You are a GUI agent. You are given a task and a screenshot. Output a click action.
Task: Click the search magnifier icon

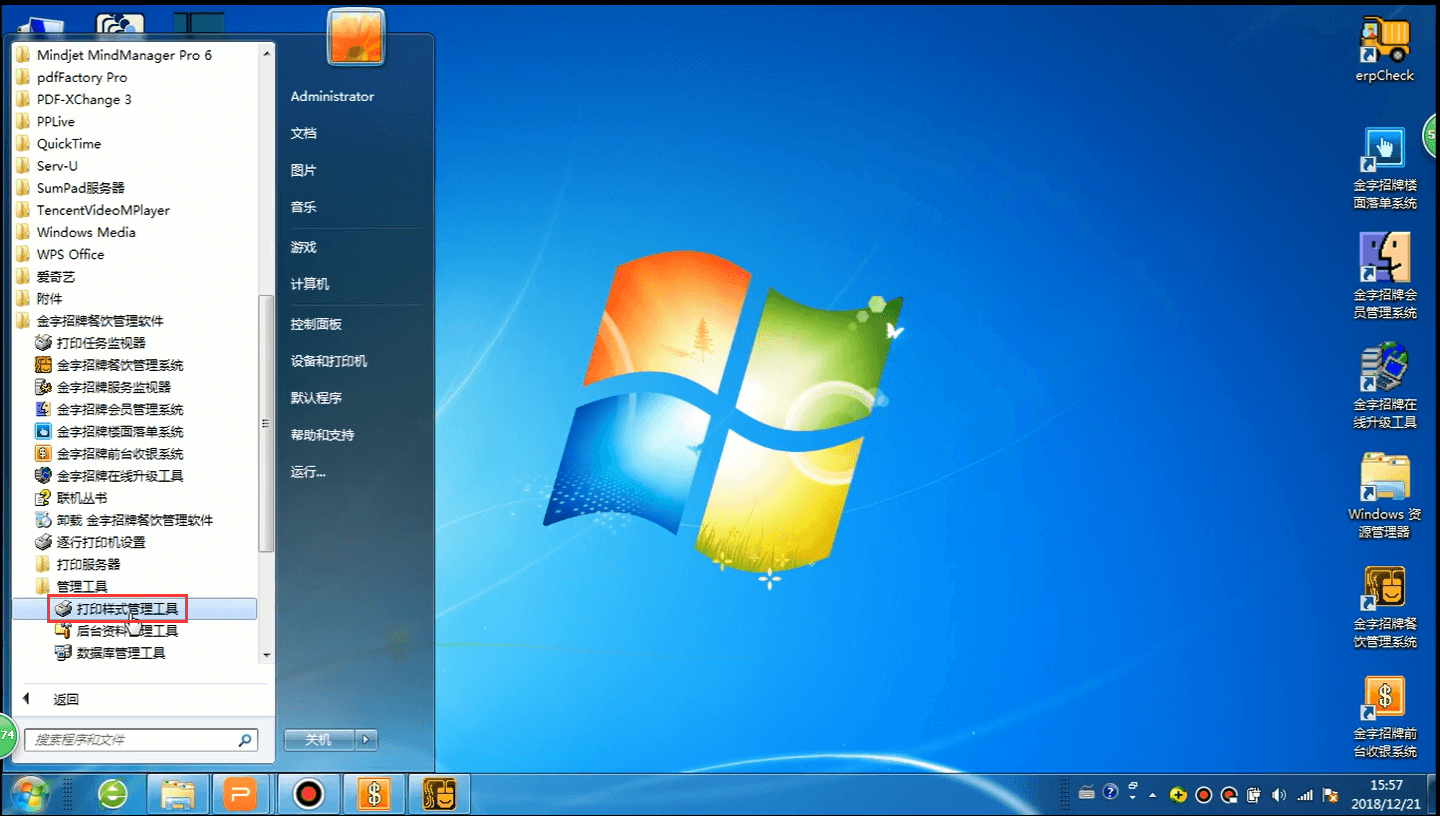[x=244, y=740]
